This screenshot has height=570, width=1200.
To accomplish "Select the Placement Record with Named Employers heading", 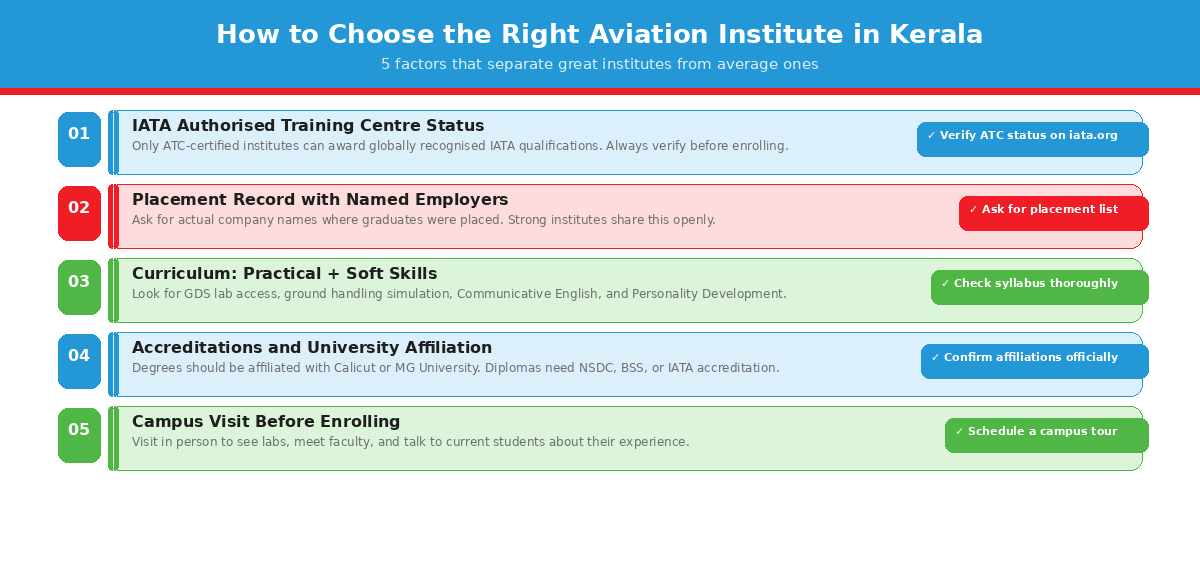I will tap(320, 200).
